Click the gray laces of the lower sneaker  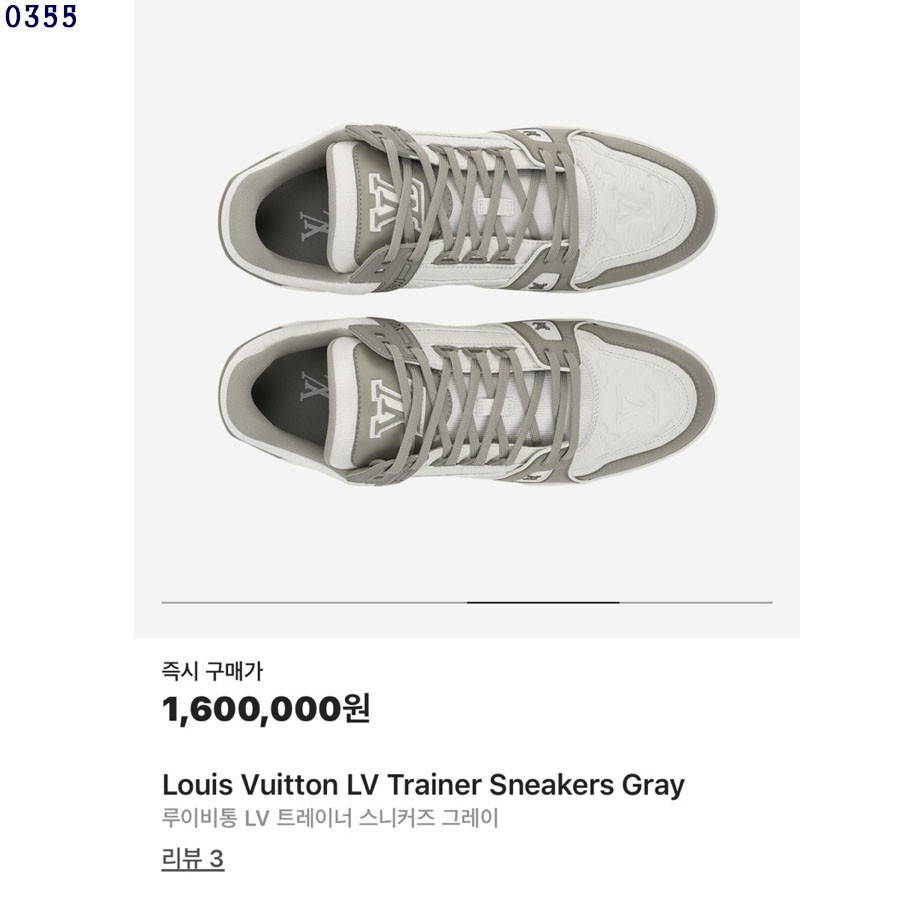coord(480,402)
